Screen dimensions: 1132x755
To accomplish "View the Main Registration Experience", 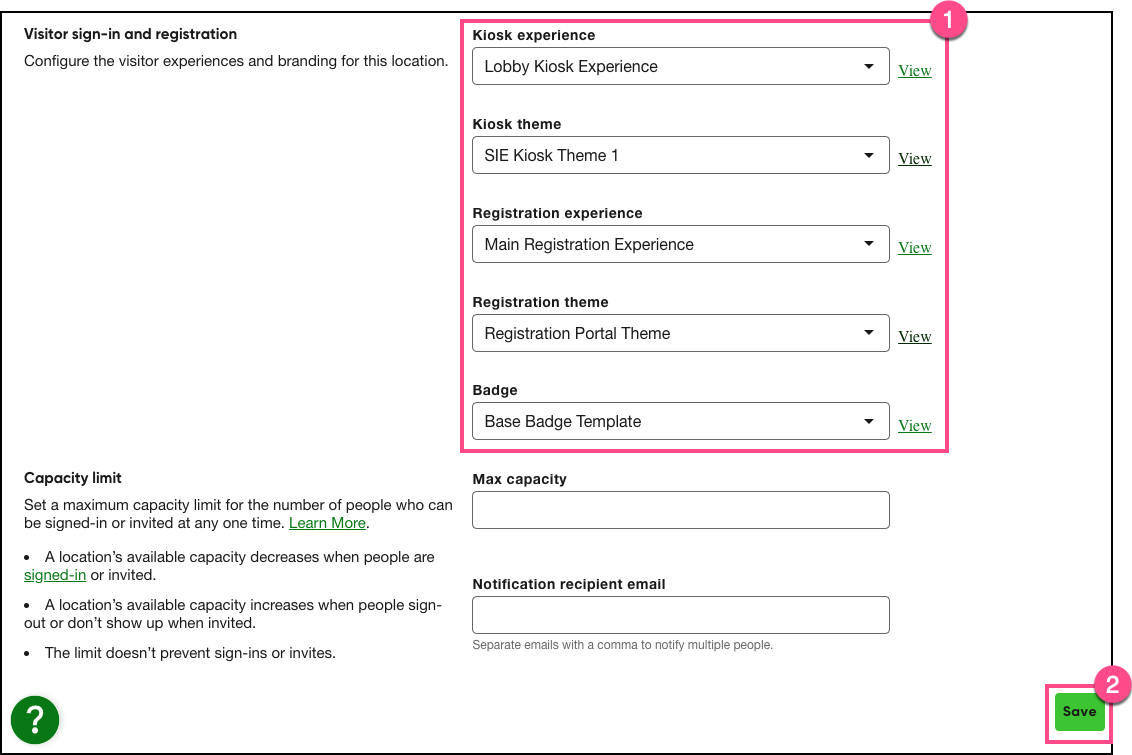I will tap(914, 248).
